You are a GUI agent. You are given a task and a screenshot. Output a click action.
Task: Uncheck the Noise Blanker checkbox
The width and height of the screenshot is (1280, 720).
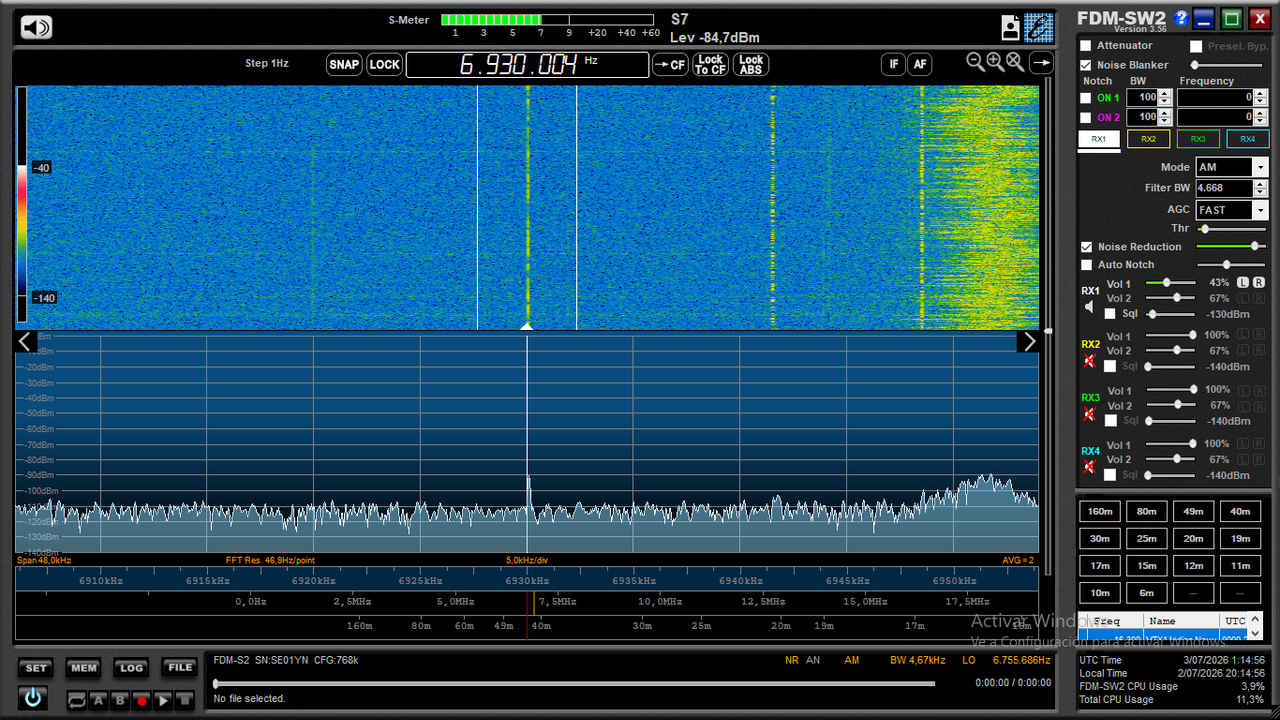1086,65
